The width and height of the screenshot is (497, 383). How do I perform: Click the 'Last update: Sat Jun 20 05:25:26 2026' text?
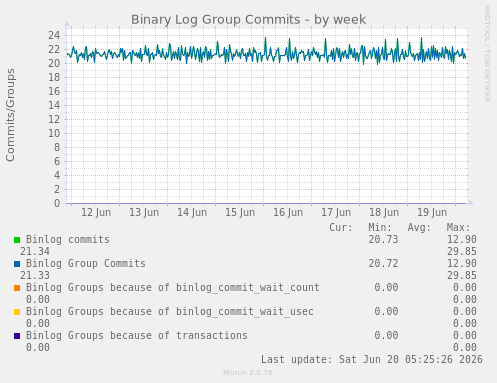[372, 360]
